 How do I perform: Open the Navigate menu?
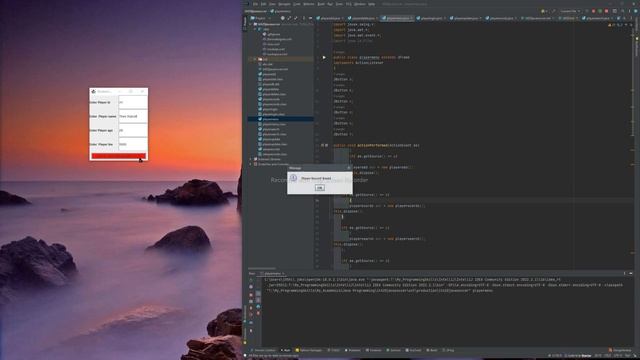point(284,4)
